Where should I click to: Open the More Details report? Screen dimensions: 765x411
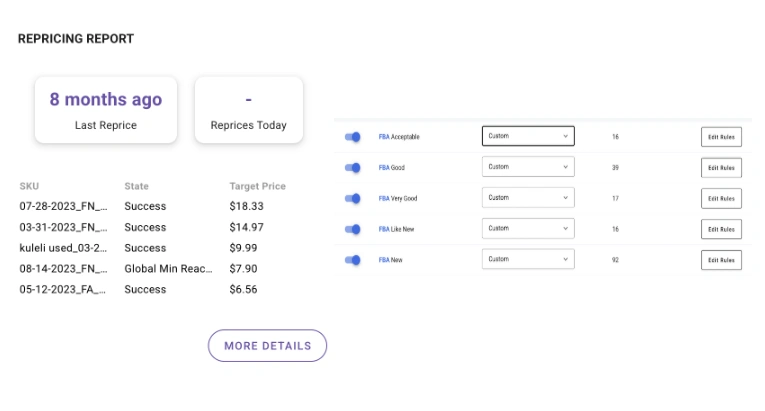pos(267,346)
